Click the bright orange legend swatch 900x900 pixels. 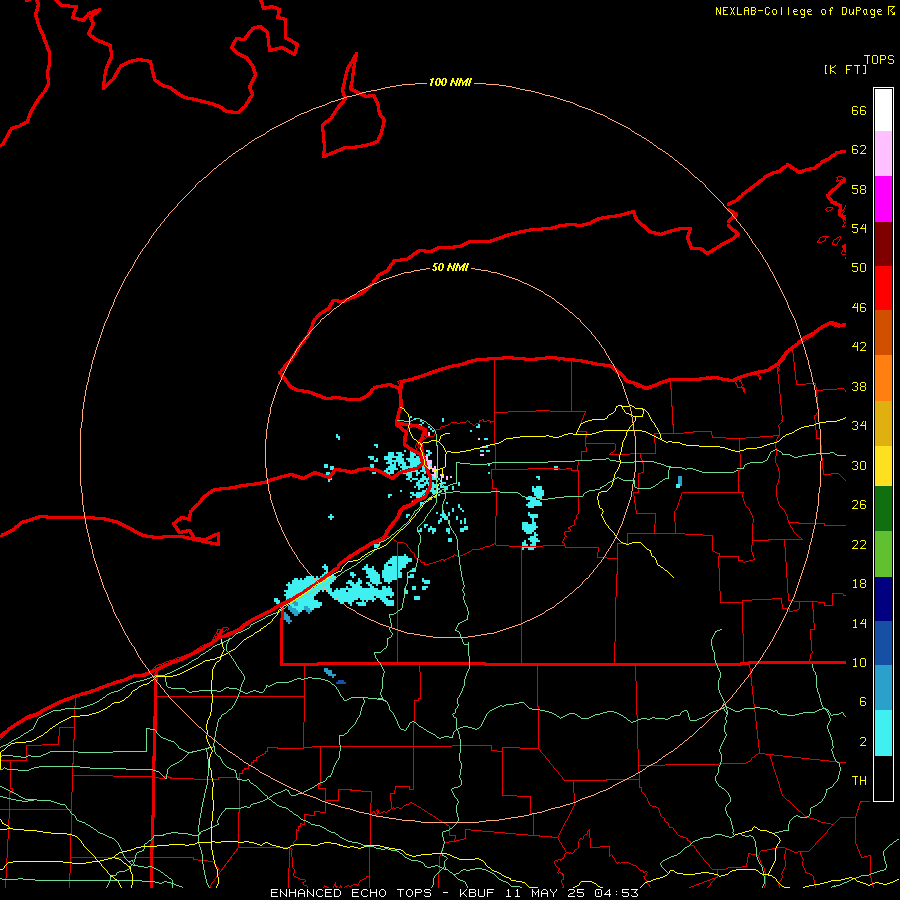[x=883, y=378]
